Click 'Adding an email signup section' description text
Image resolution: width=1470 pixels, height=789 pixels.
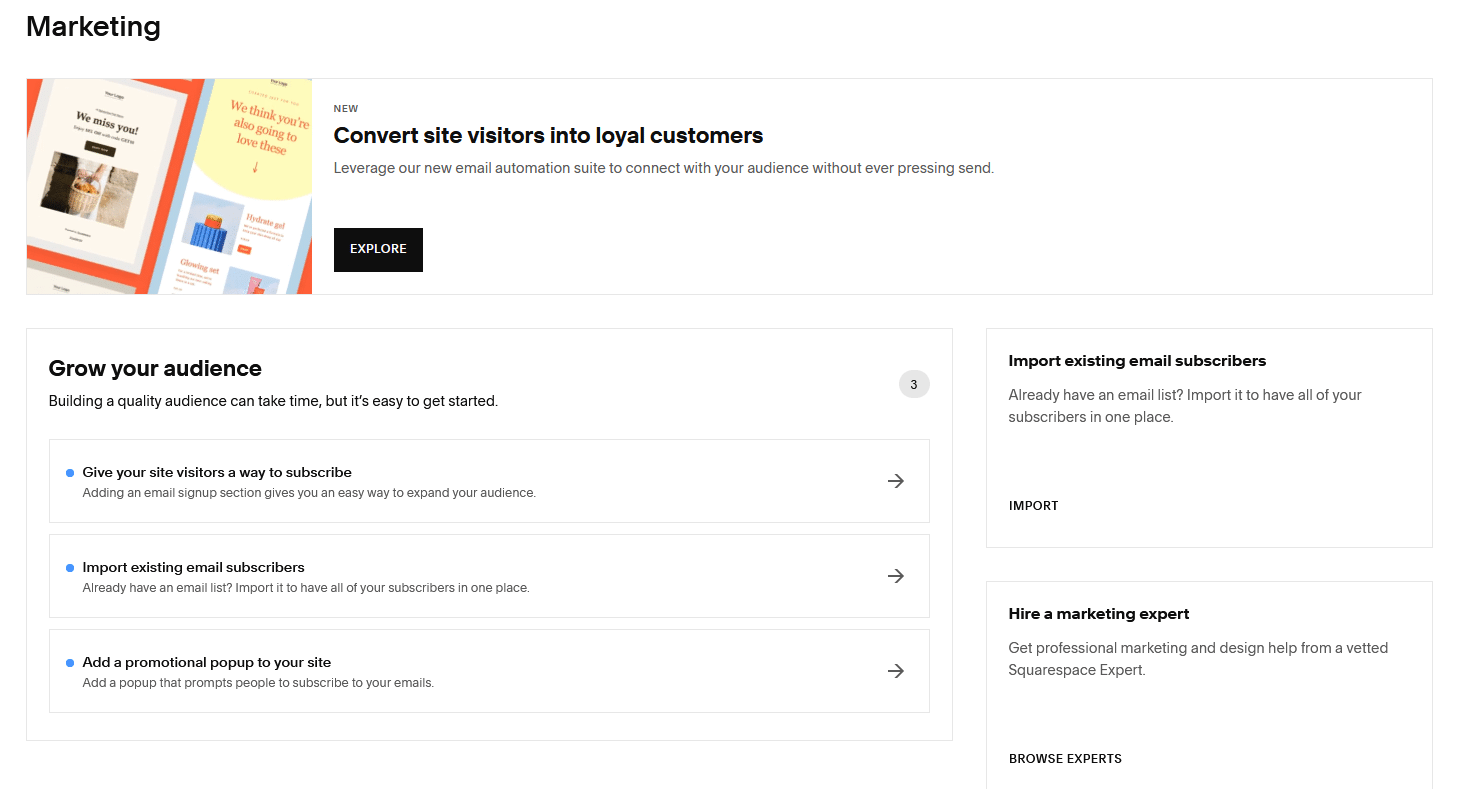tap(309, 493)
